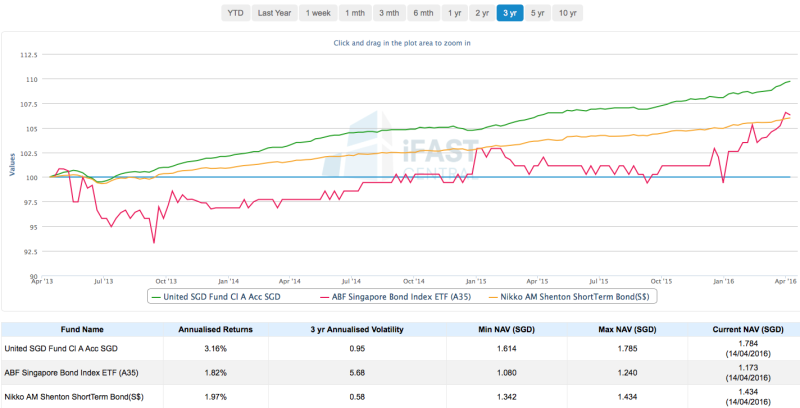Screen dimensions: 800x408
Task: Click the Jan '15 x-axis label
Action: click(x=476, y=280)
